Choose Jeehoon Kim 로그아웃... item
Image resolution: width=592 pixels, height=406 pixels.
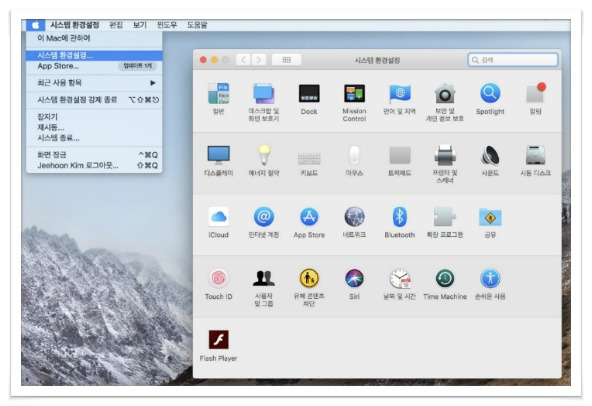coord(94,165)
